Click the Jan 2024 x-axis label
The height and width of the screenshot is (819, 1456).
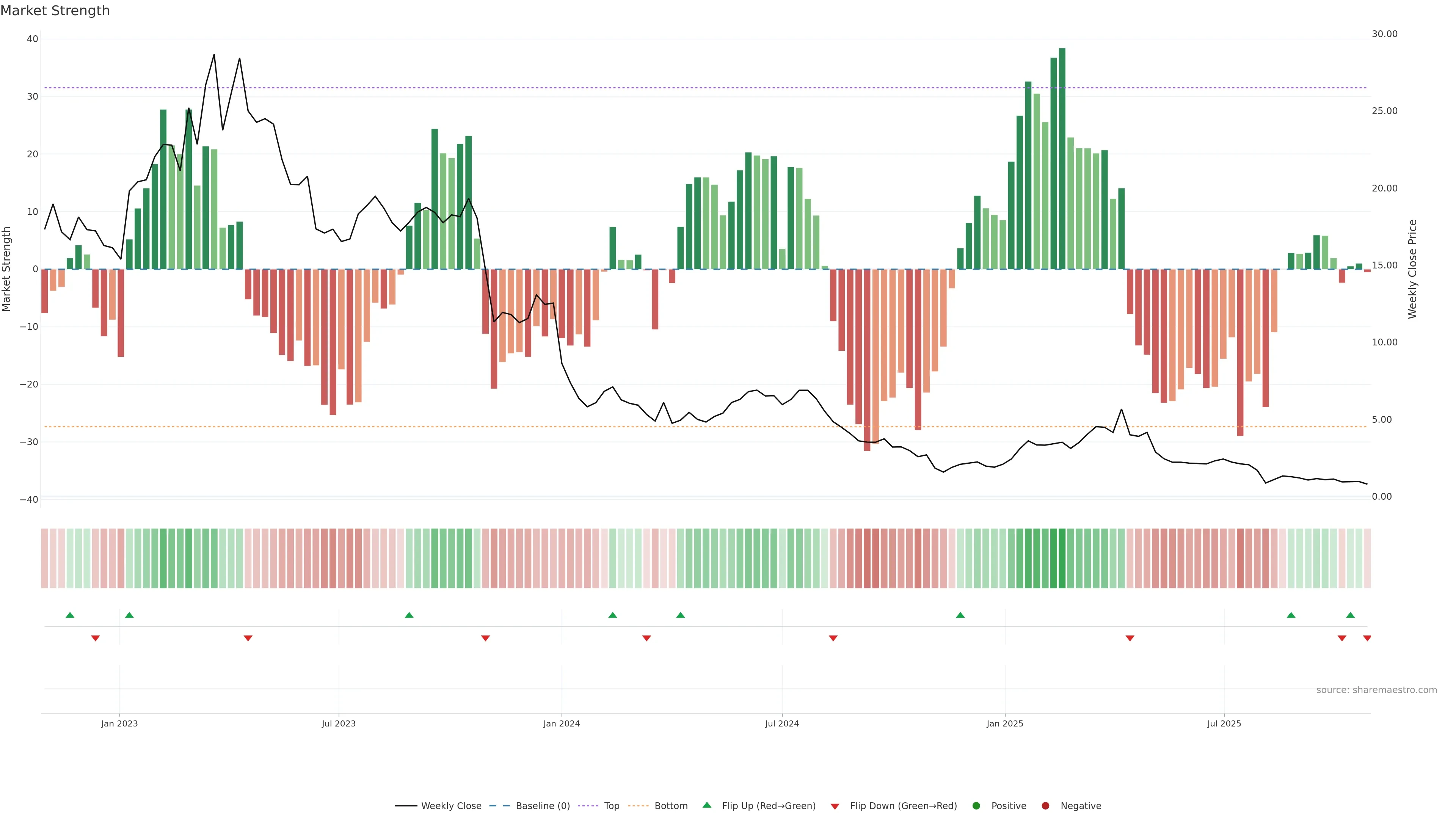click(561, 723)
